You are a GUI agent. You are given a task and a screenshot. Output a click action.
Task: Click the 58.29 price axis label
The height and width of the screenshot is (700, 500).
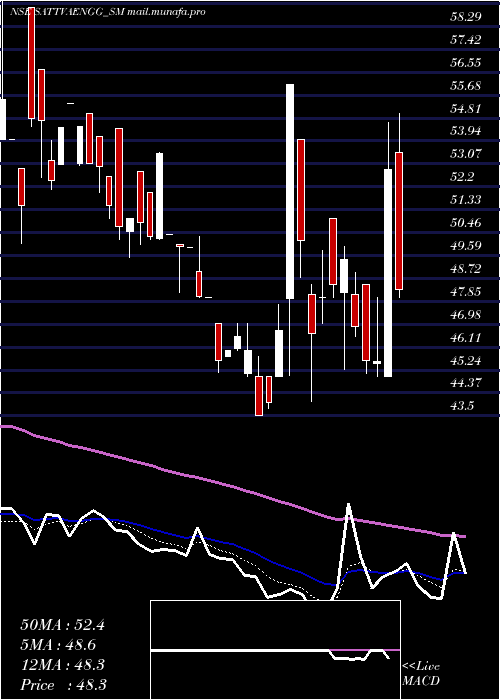(466, 17)
